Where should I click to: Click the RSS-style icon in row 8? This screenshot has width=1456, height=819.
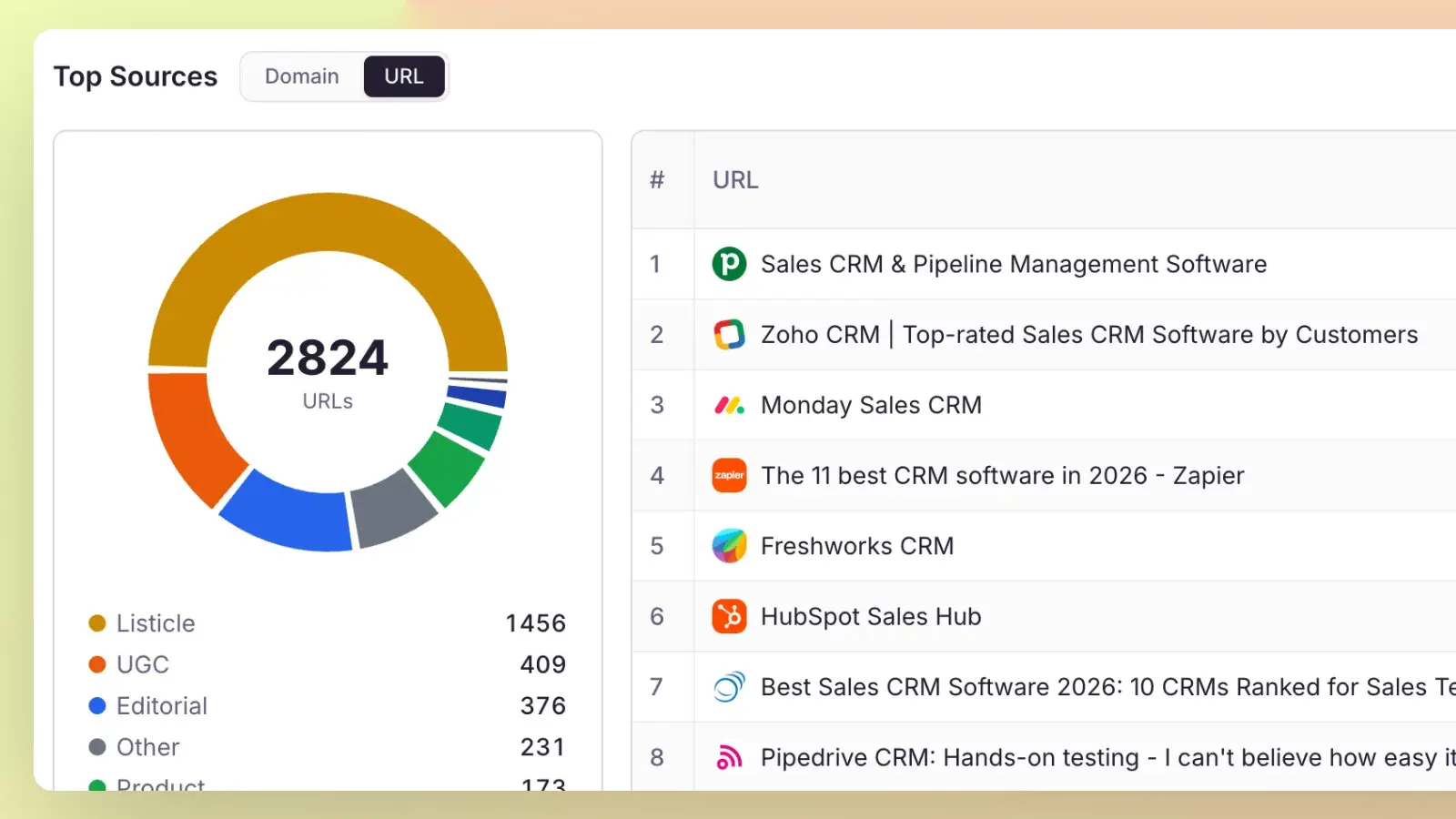coord(729,757)
